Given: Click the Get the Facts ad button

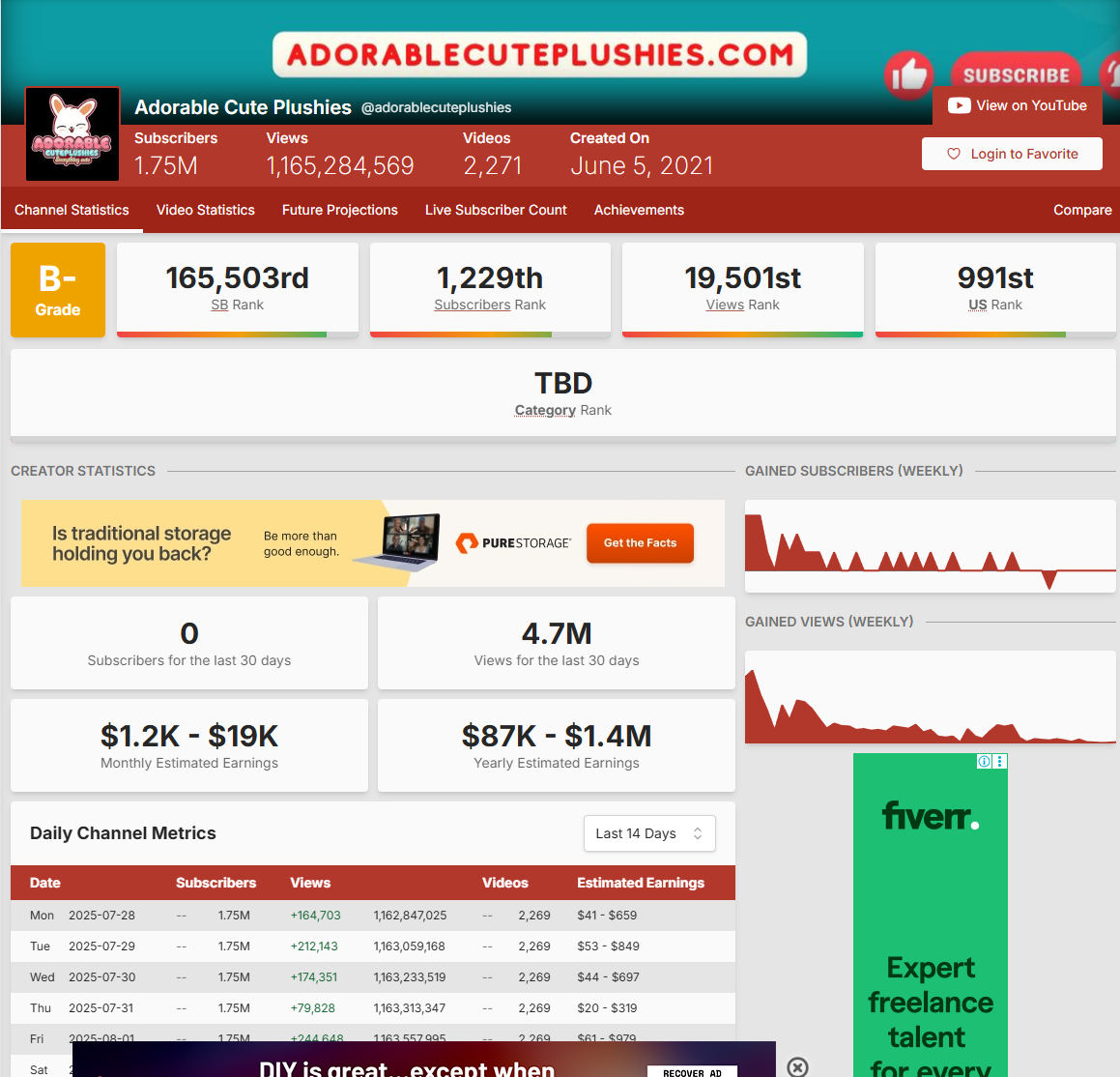Looking at the screenshot, I should pos(640,543).
